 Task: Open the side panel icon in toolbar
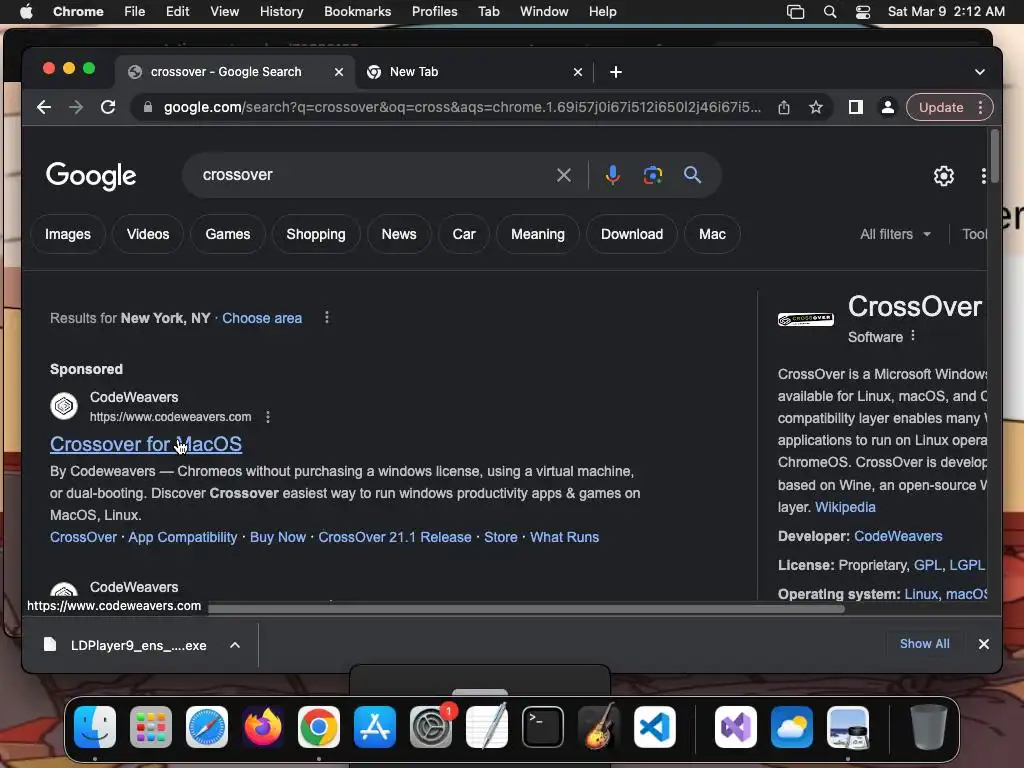tap(856, 107)
